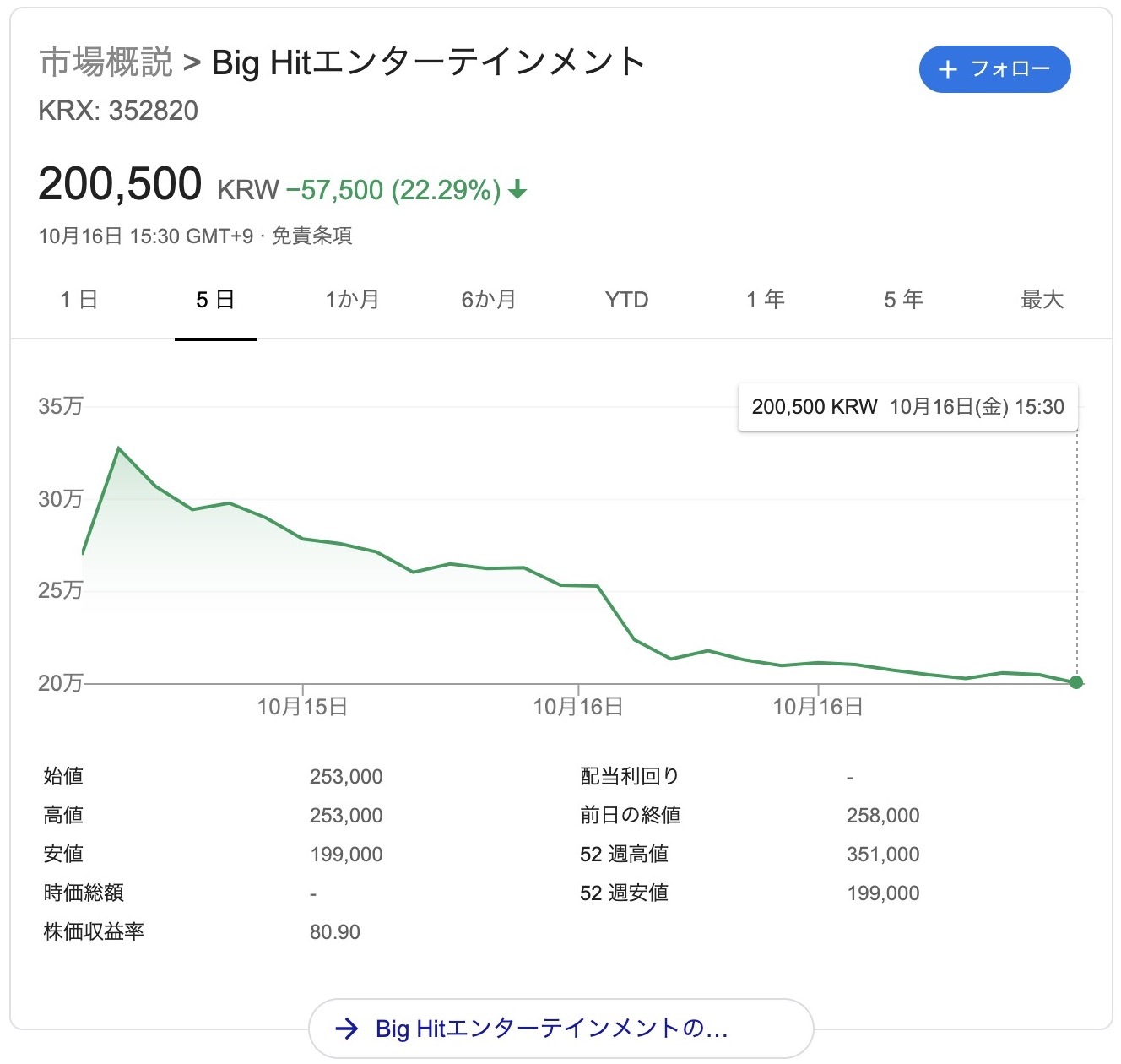This screenshot has width=1121, height=1064.
Task: Select the green endpoint dot on chart
Action: pyautogui.click(x=1075, y=682)
